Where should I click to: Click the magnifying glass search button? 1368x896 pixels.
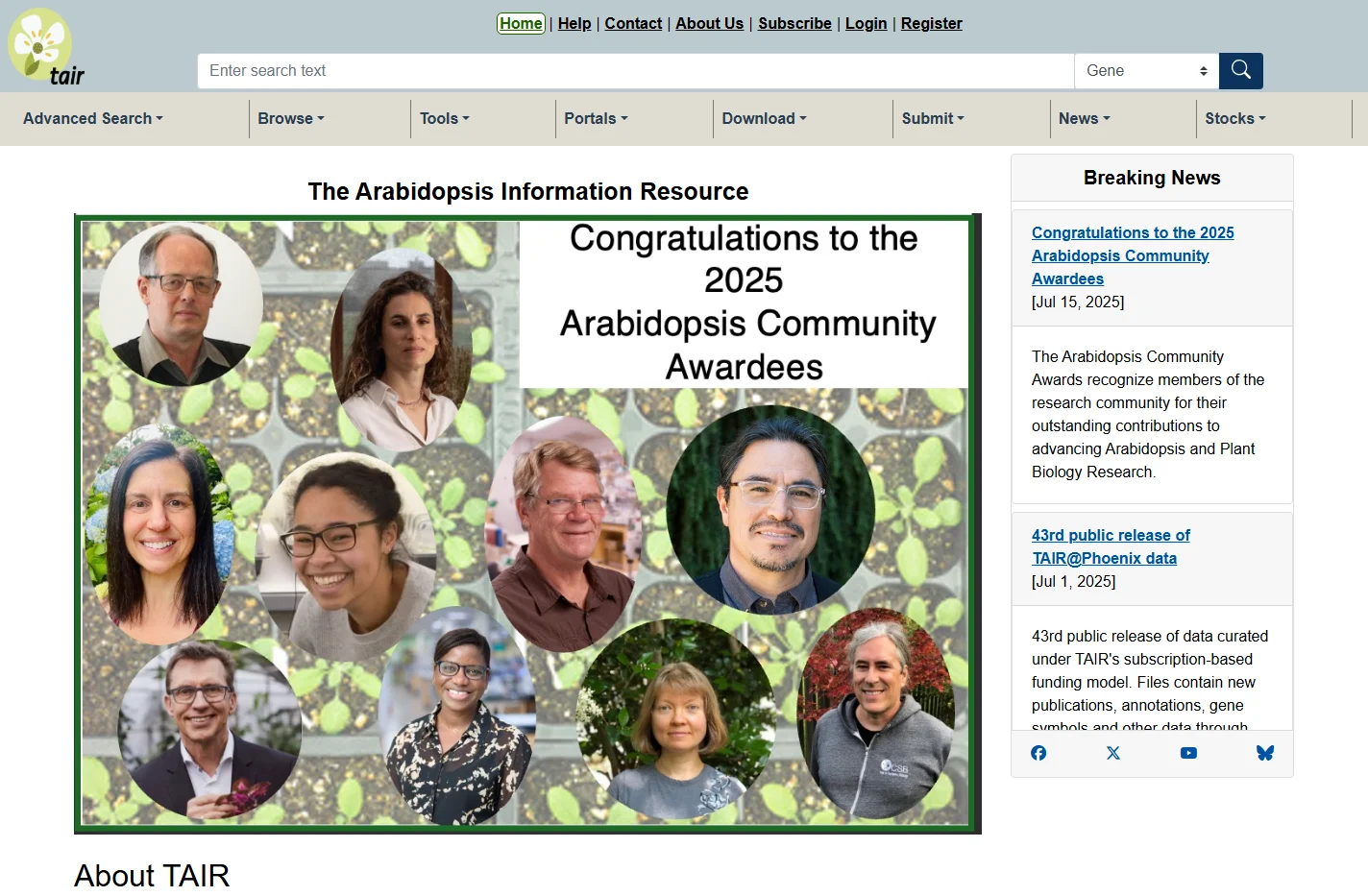1241,71
